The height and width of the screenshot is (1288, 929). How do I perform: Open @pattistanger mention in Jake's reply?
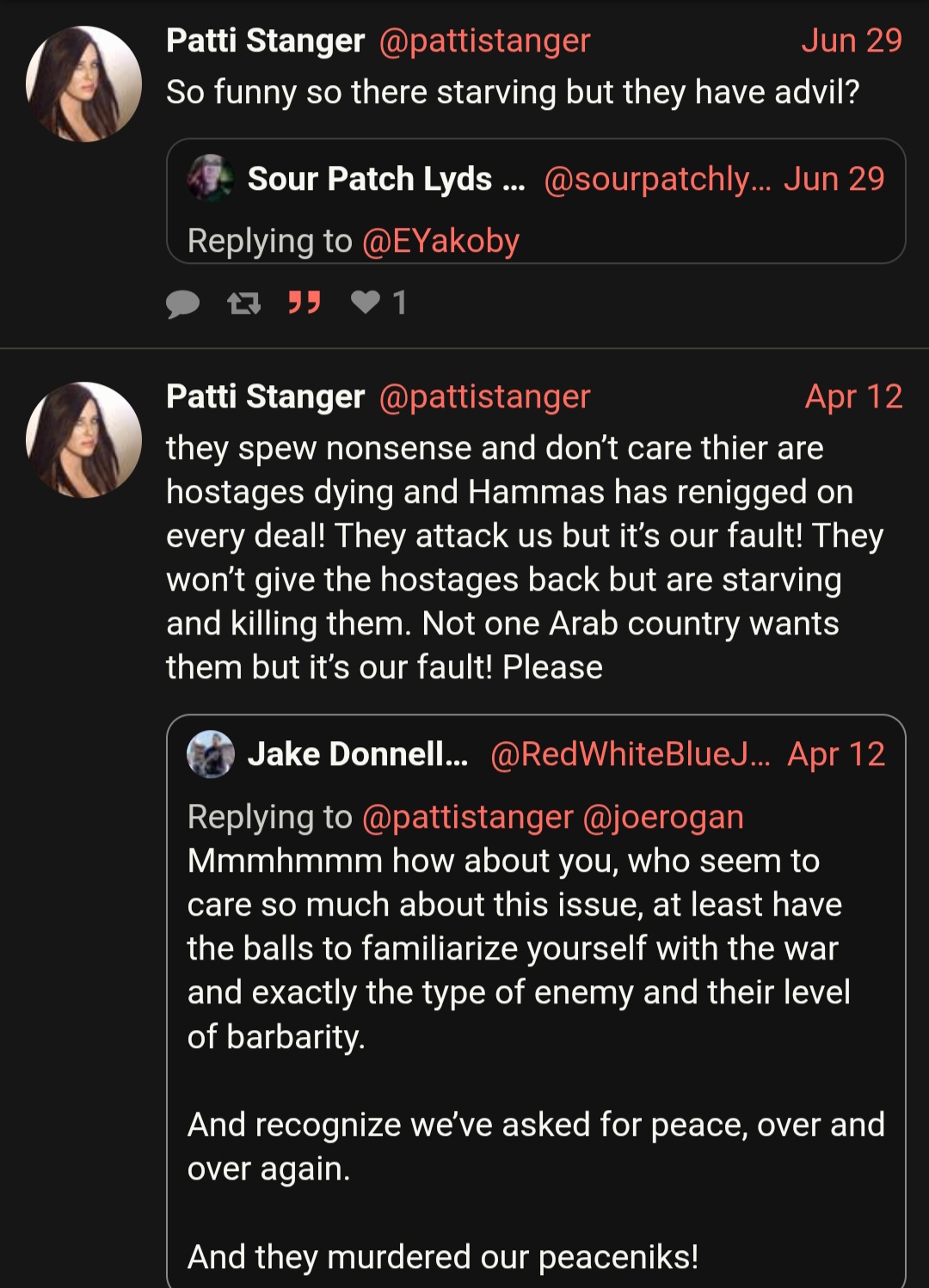click(x=467, y=817)
